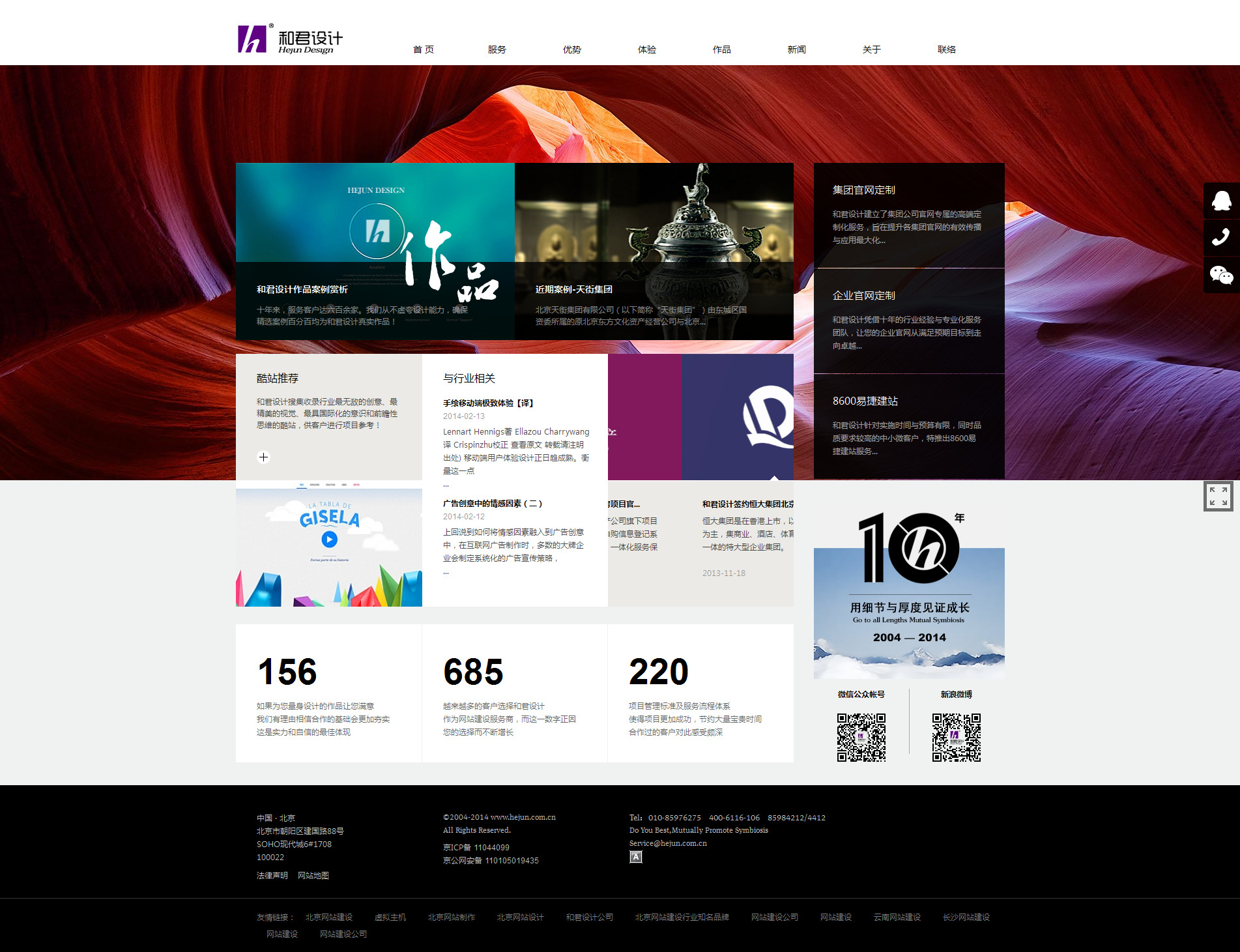Open the 8600易捷建站 service link
The height and width of the screenshot is (952, 1240).
point(865,401)
